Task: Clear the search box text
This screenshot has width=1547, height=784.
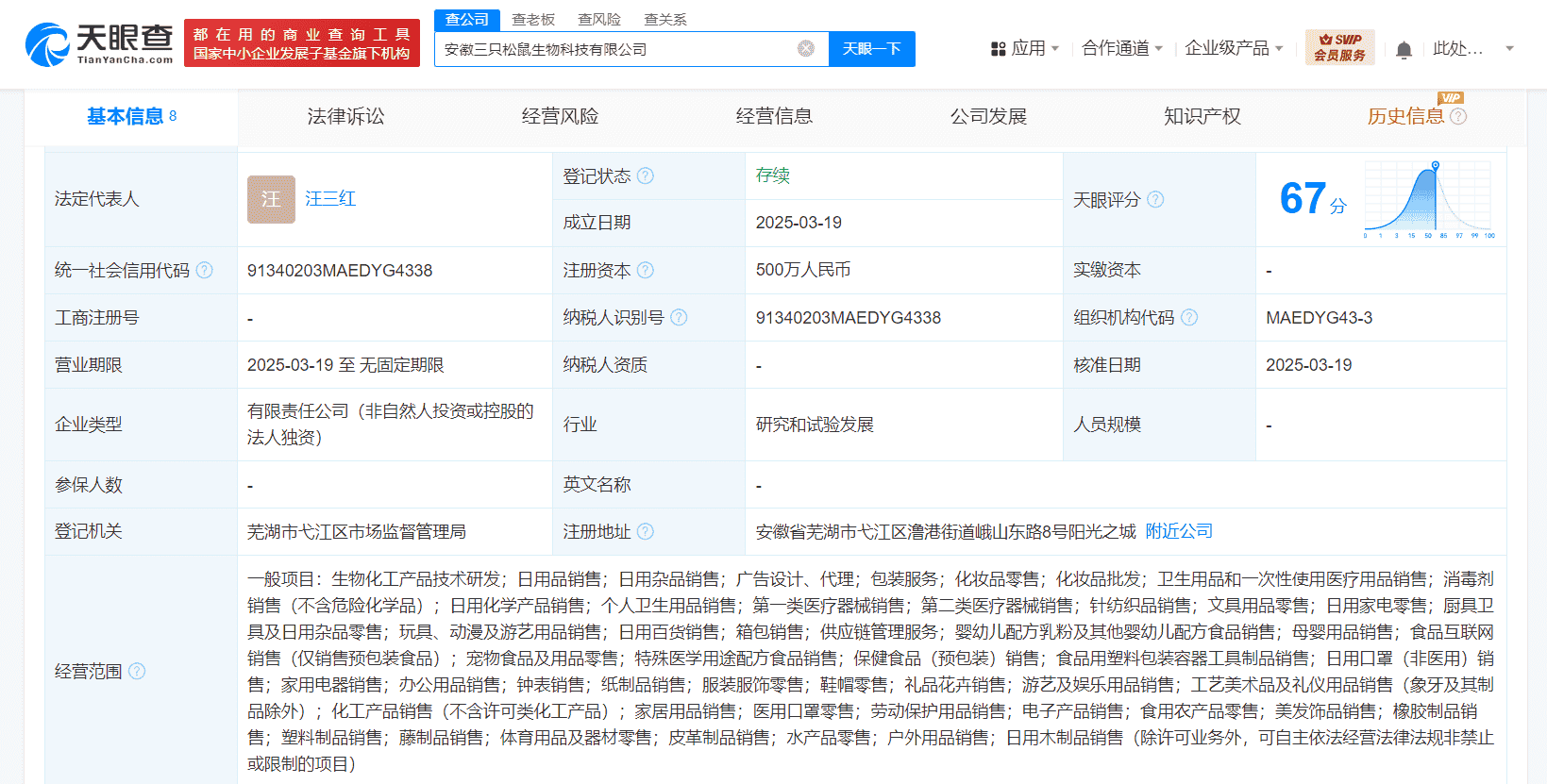Action: pos(805,49)
